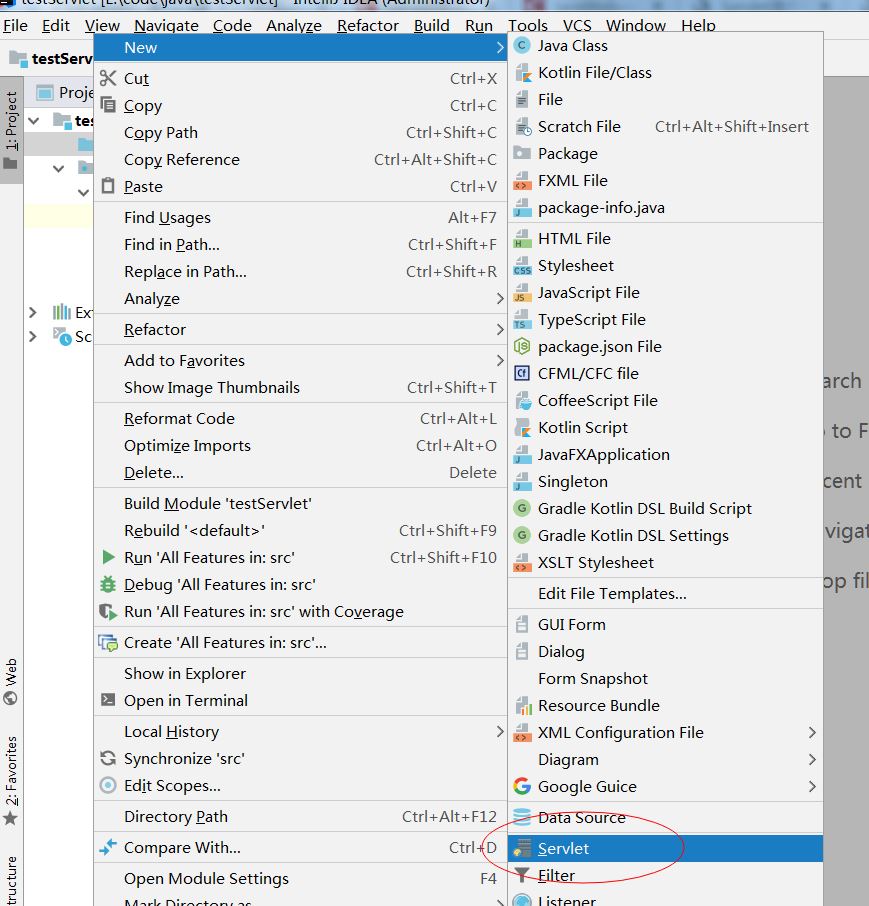This screenshot has height=906, width=869.
Task: Expand the Scratches tree node arrow
Action: (33, 336)
